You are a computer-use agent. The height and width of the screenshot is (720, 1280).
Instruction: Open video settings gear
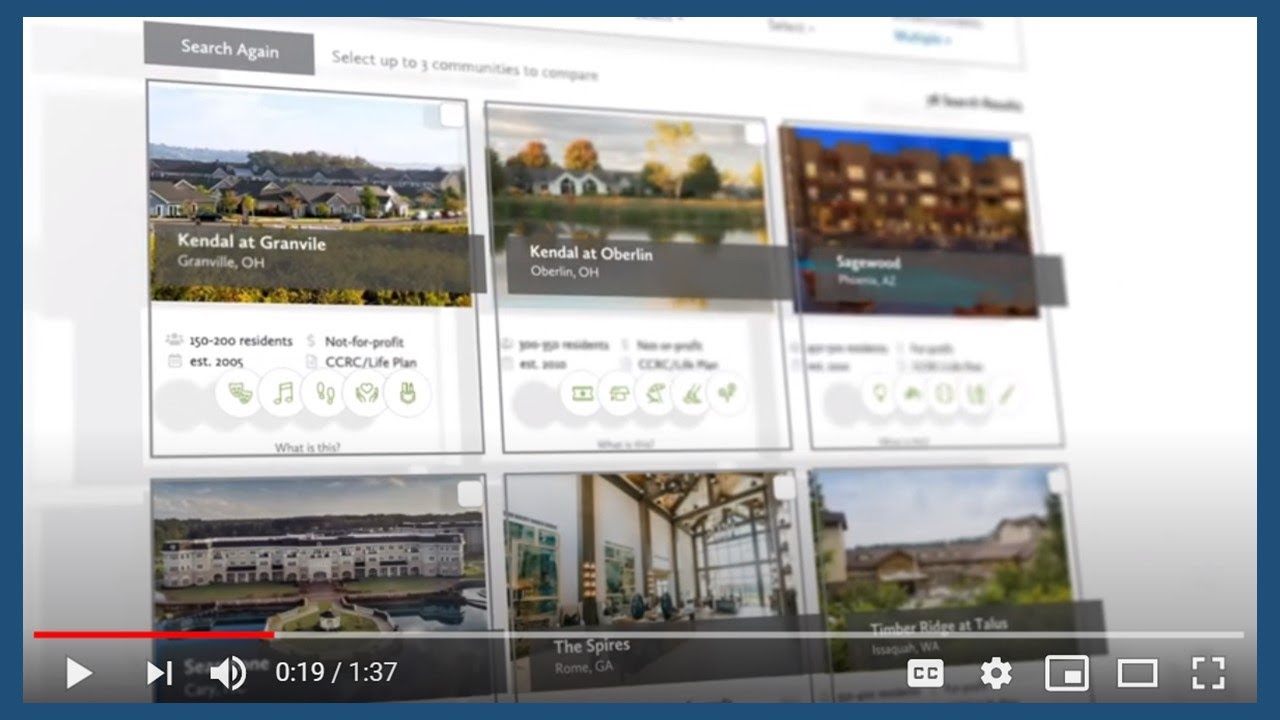pyautogui.click(x=996, y=673)
